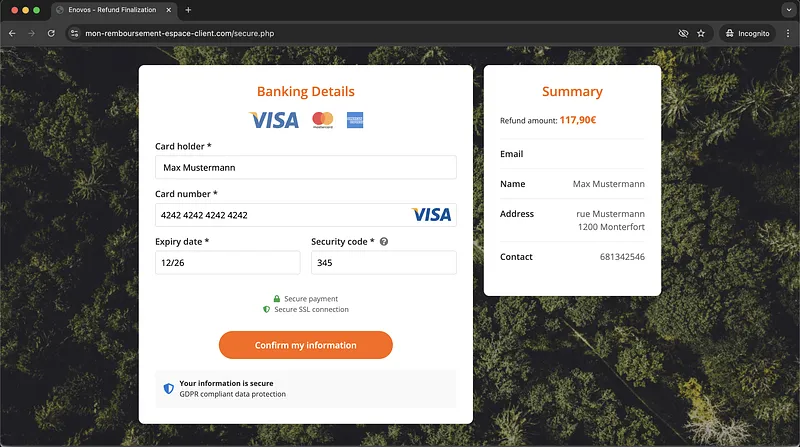The image size is (800, 447).
Task: Click the Visa logo under Banking Details
Action: pyautogui.click(x=274, y=120)
